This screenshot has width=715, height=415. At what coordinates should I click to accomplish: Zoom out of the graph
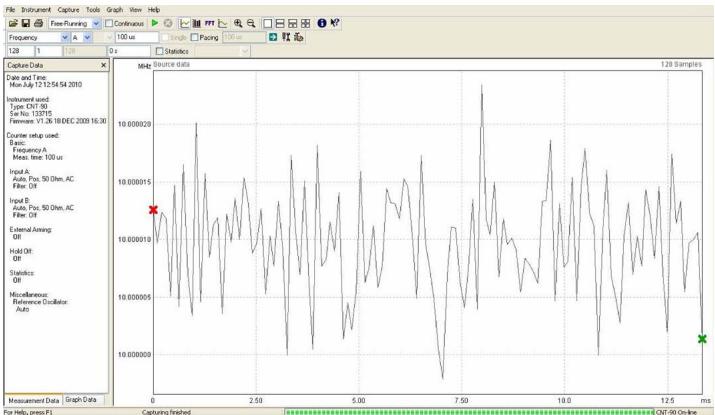click(251, 23)
